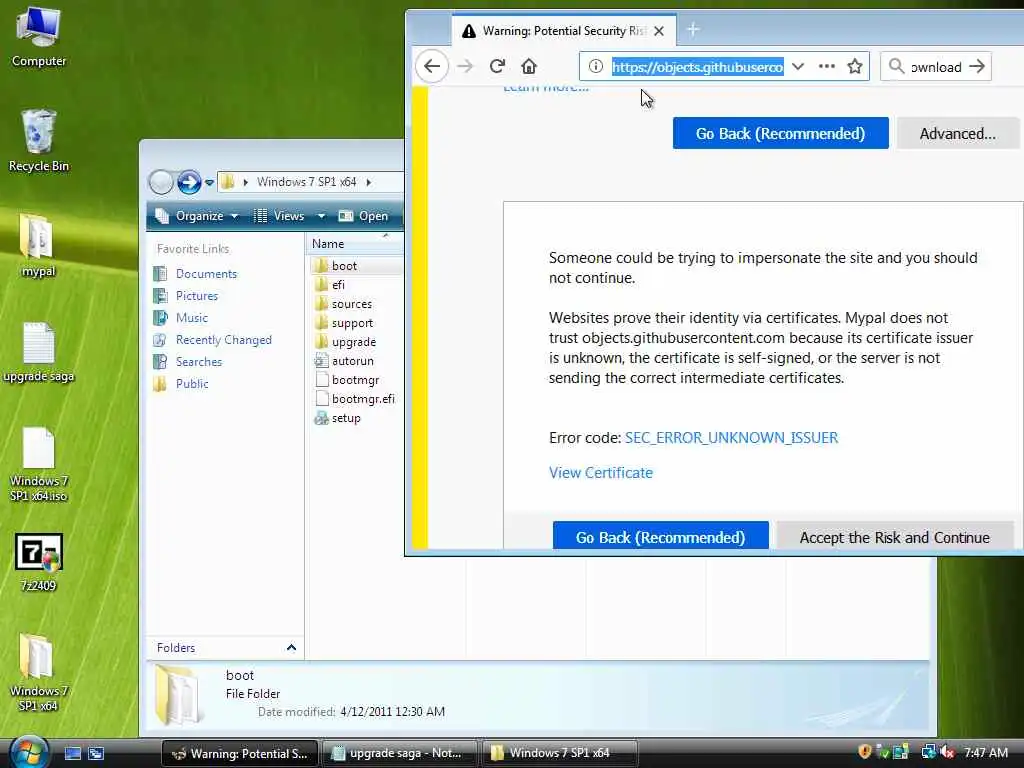Click the Learn more link

[546, 88]
